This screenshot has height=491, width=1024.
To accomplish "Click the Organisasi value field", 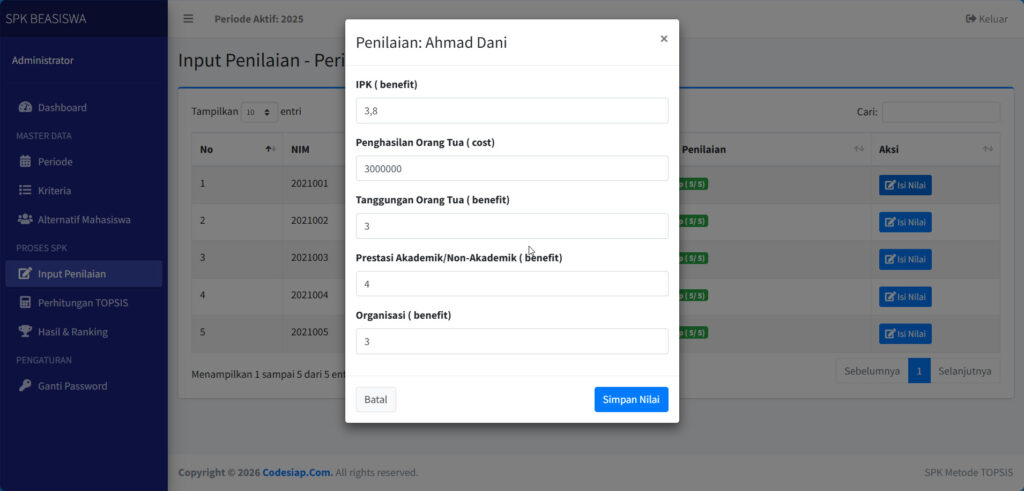I will coord(512,341).
